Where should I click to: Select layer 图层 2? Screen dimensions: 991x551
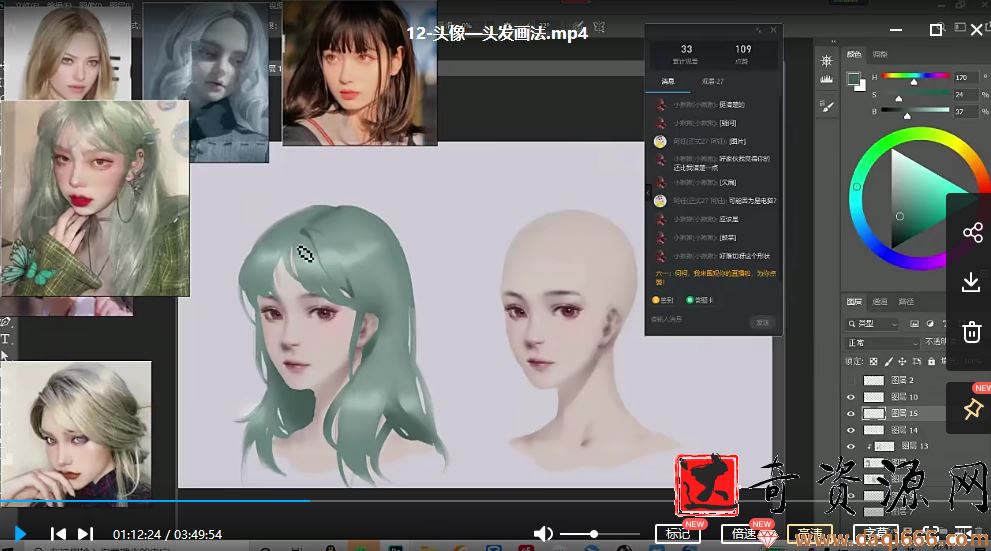[x=903, y=380]
